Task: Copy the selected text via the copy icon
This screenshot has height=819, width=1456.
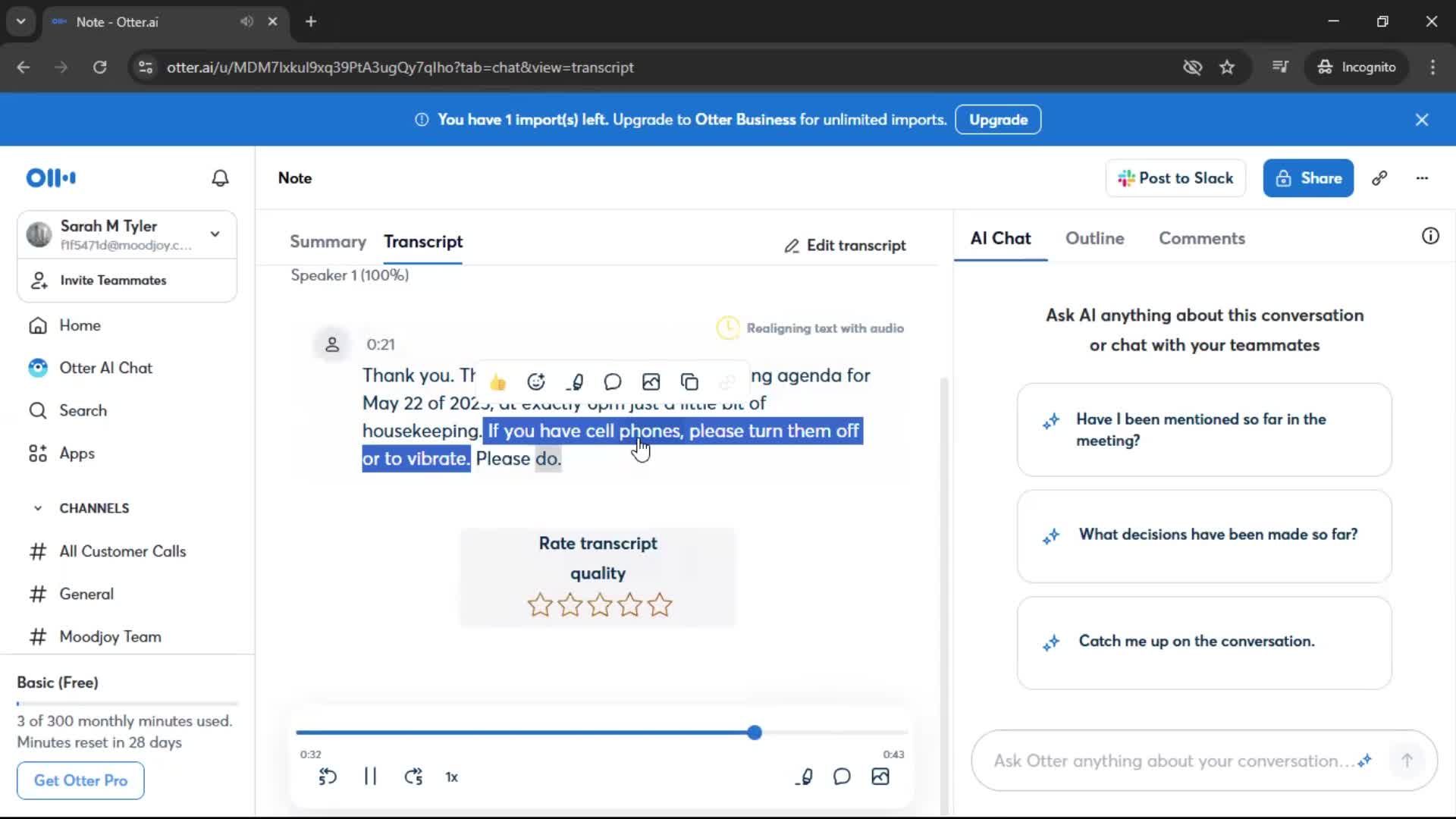Action: pyautogui.click(x=689, y=381)
